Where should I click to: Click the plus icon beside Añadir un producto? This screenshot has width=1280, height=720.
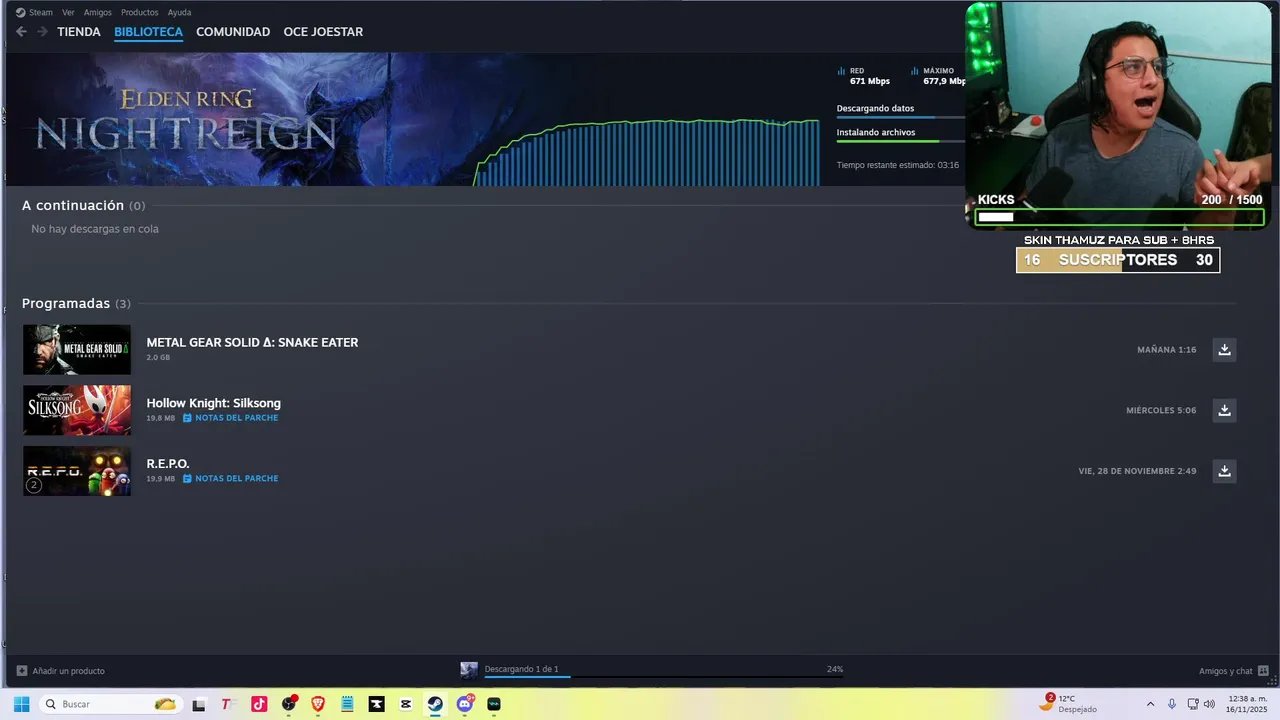point(22,671)
